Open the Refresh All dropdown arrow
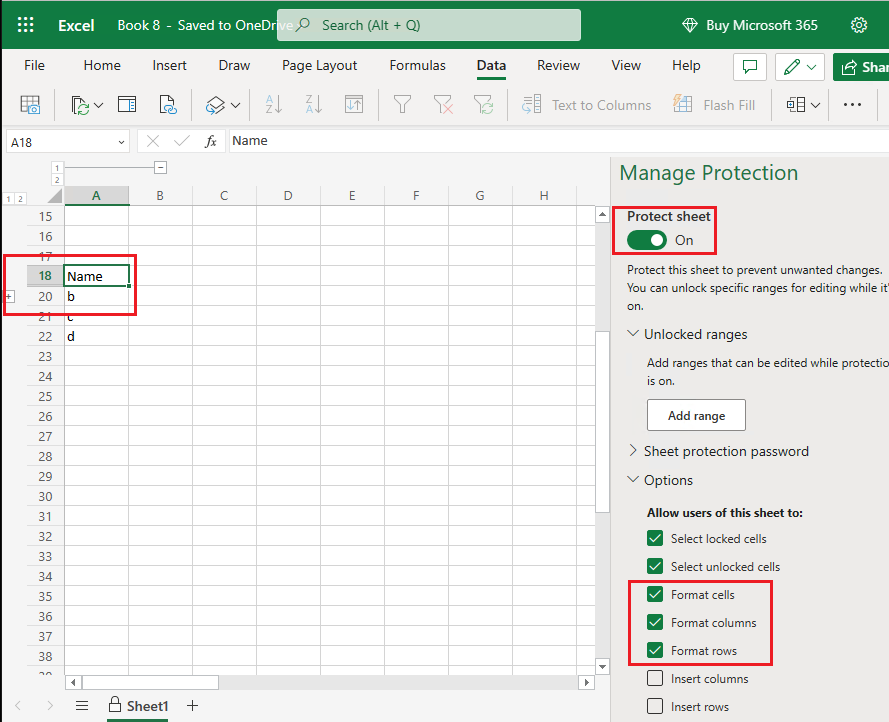 99,105
